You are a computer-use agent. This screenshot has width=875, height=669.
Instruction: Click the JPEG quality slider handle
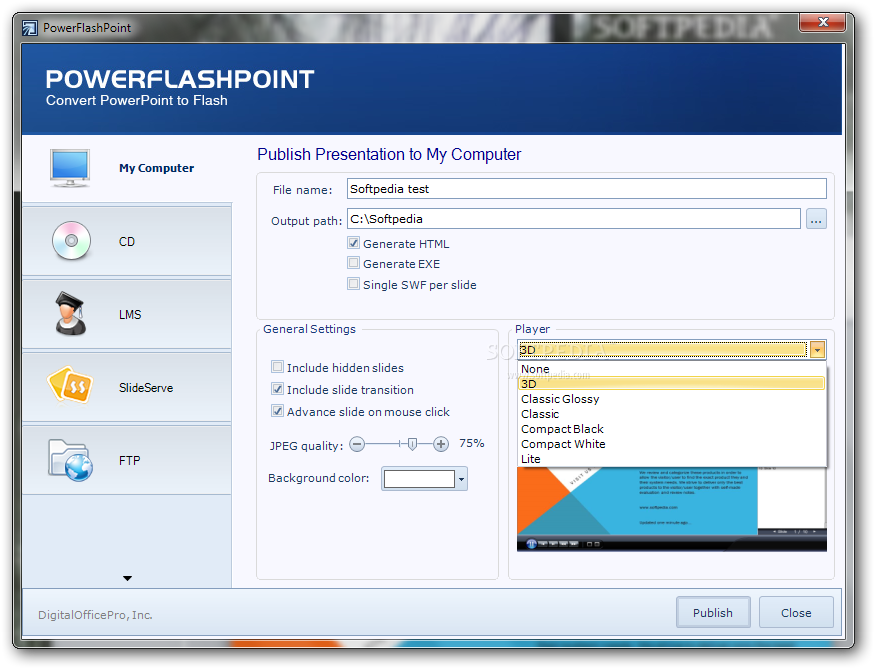[x=412, y=444]
